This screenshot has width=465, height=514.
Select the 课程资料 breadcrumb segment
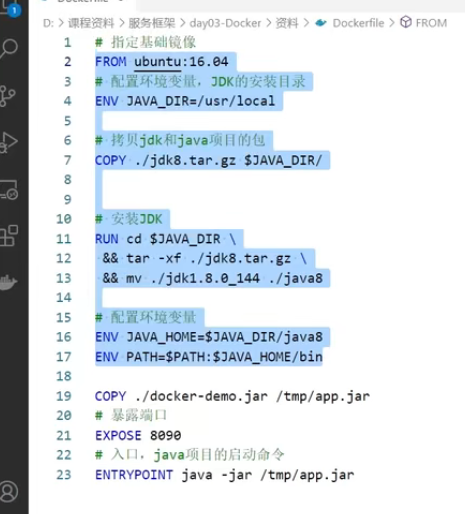click(91, 23)
